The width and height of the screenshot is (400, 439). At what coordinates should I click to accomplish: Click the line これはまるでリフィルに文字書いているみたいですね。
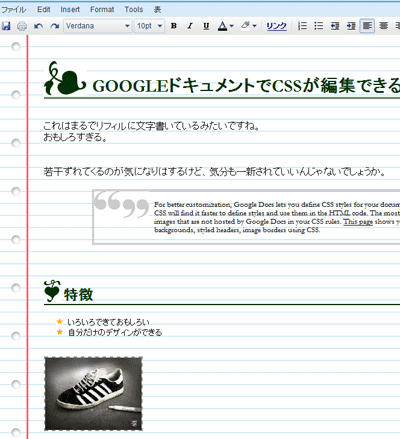click(x=151, y=126)
